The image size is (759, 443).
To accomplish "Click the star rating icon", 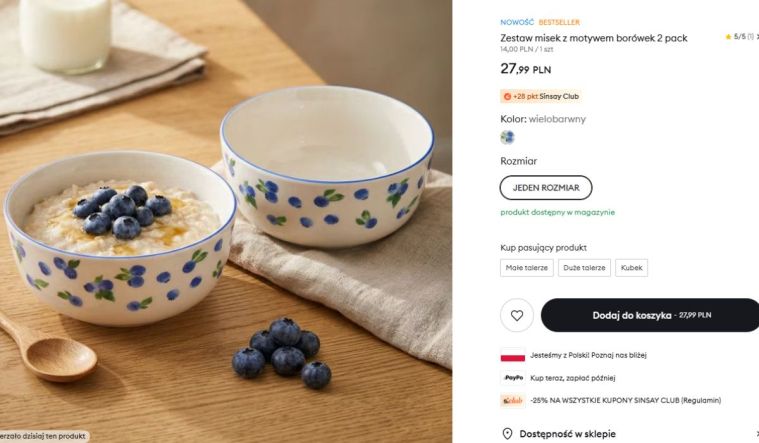I will click(x=728, y=37).
